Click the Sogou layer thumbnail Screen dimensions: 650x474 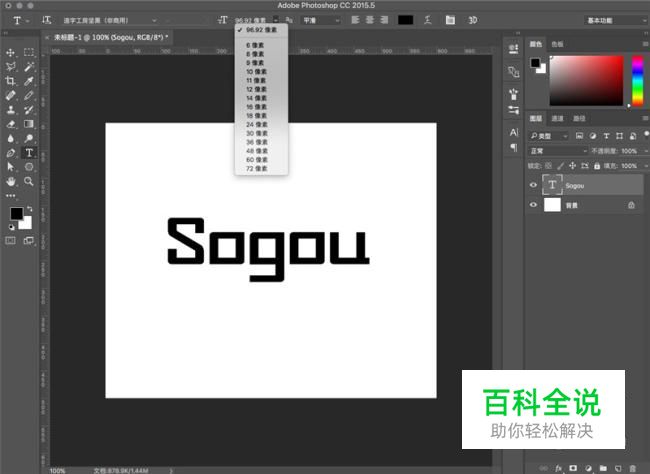[552, 185]
